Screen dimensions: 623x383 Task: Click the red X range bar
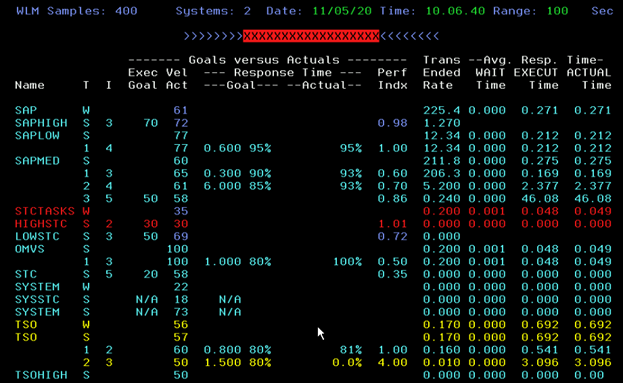tap(311, 36)
